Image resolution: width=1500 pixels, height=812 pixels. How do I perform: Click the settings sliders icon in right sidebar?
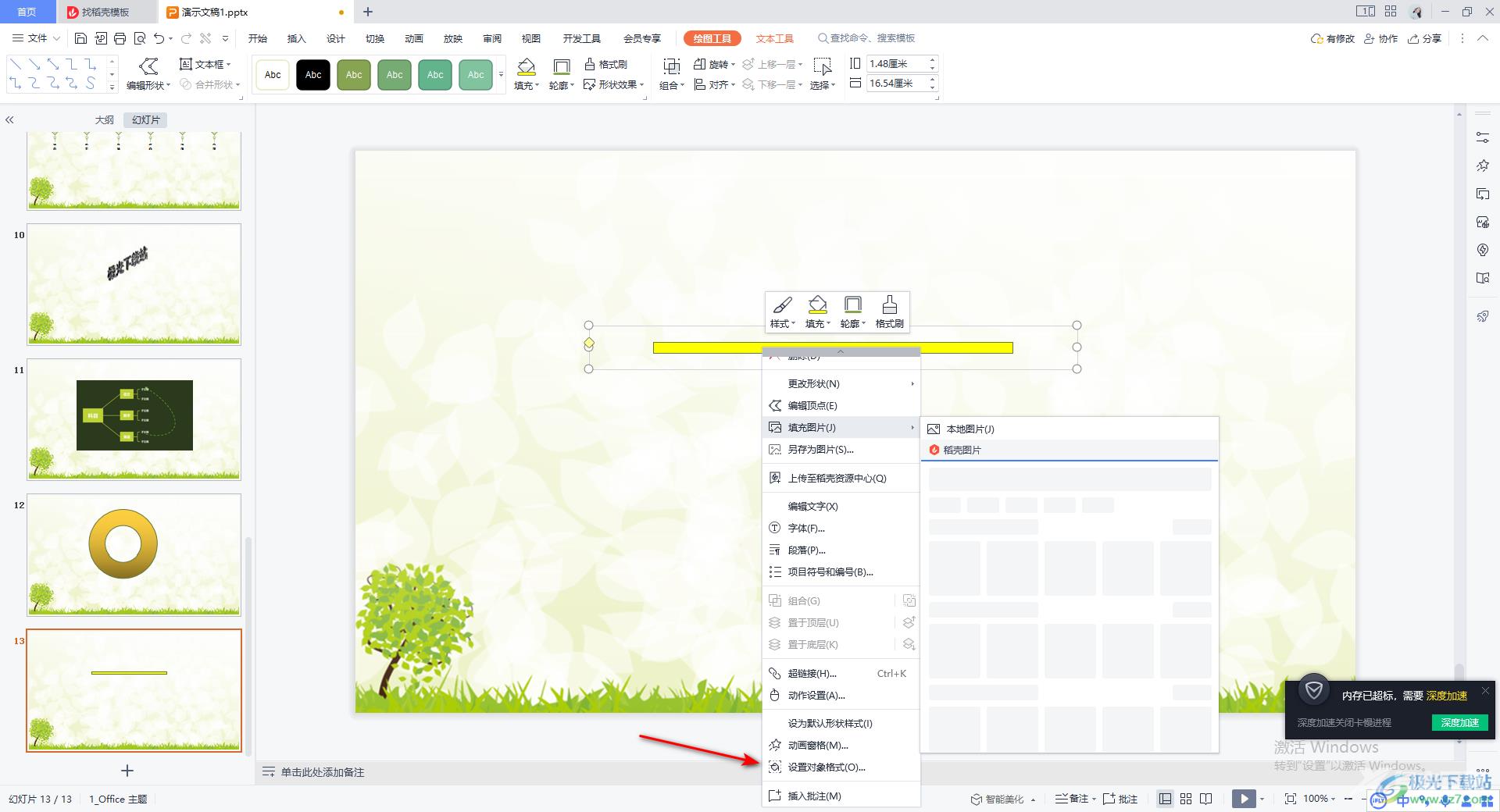[x=1482, y=137]
